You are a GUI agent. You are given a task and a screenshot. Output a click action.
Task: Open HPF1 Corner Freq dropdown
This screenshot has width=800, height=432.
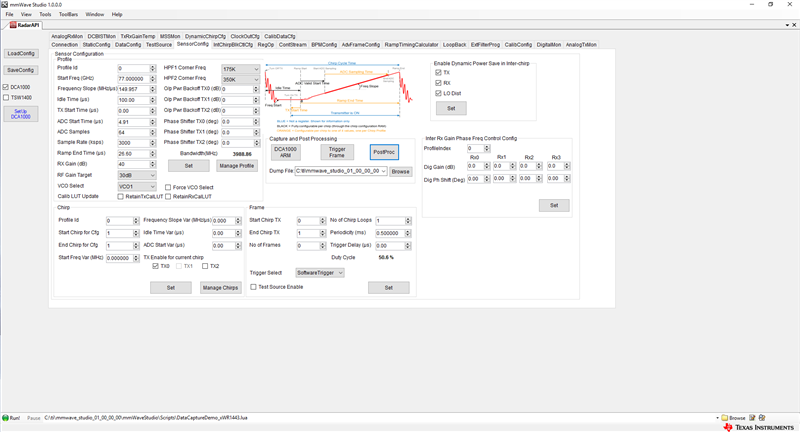pyautogui.click(x=240, y=69)
